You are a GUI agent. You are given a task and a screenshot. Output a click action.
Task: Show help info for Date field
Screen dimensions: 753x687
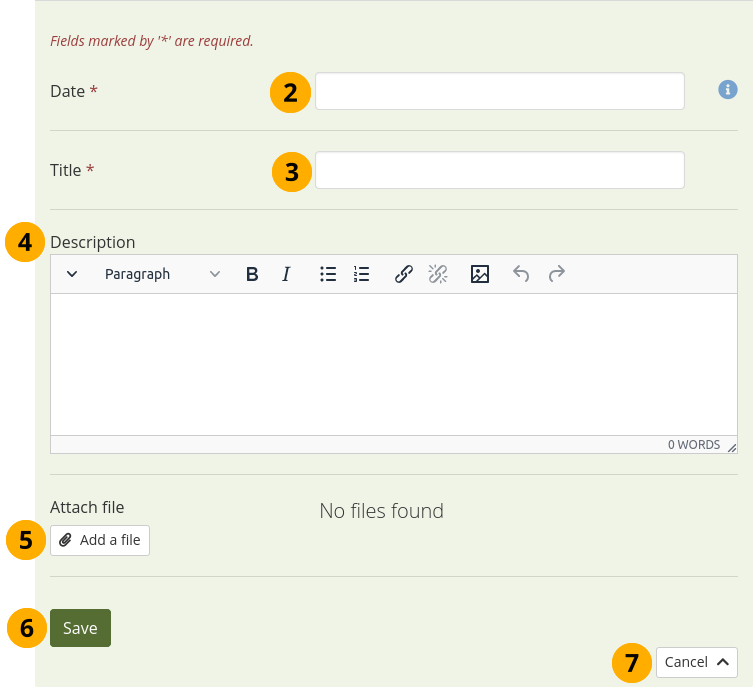click(728, 90)
